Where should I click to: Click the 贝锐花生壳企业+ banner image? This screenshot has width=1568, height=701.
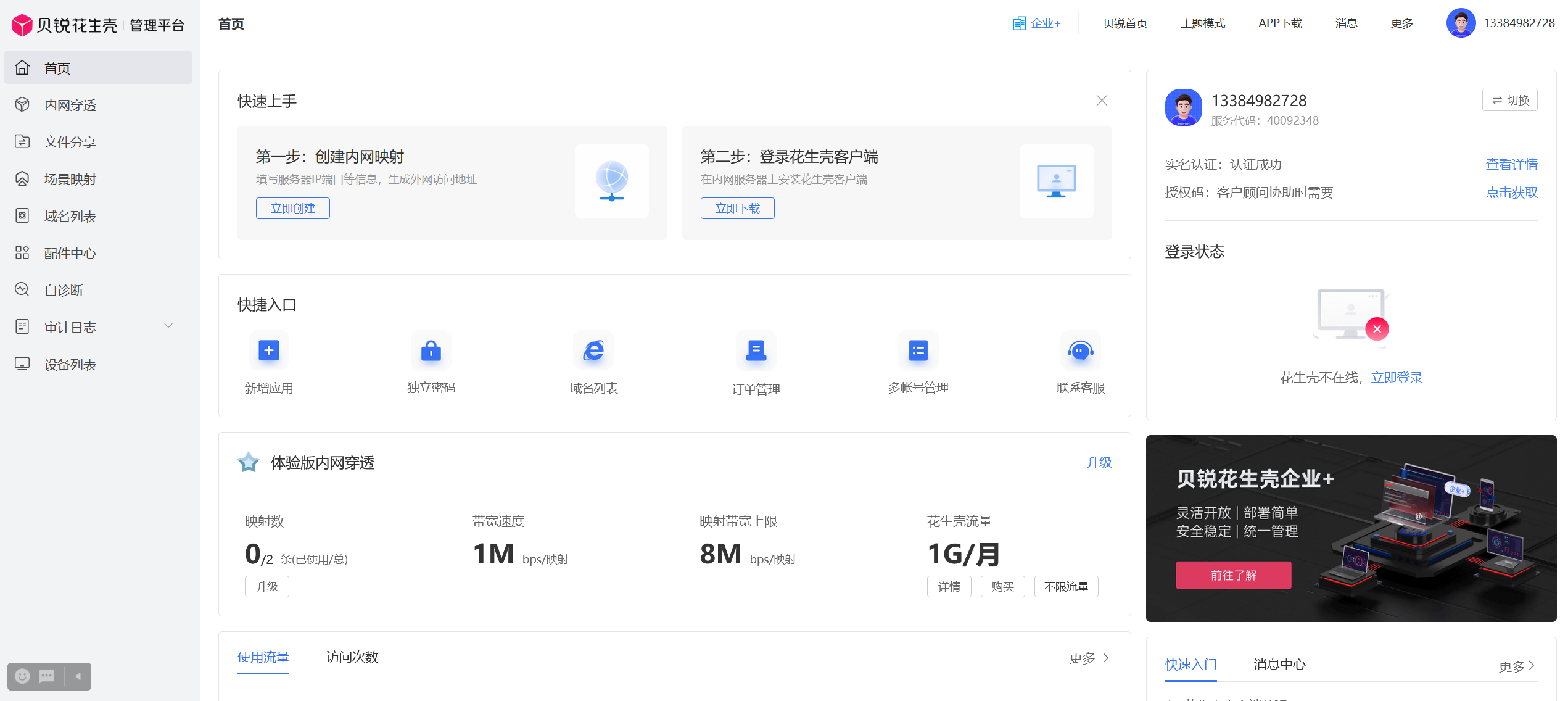(x=1351, y=528)
